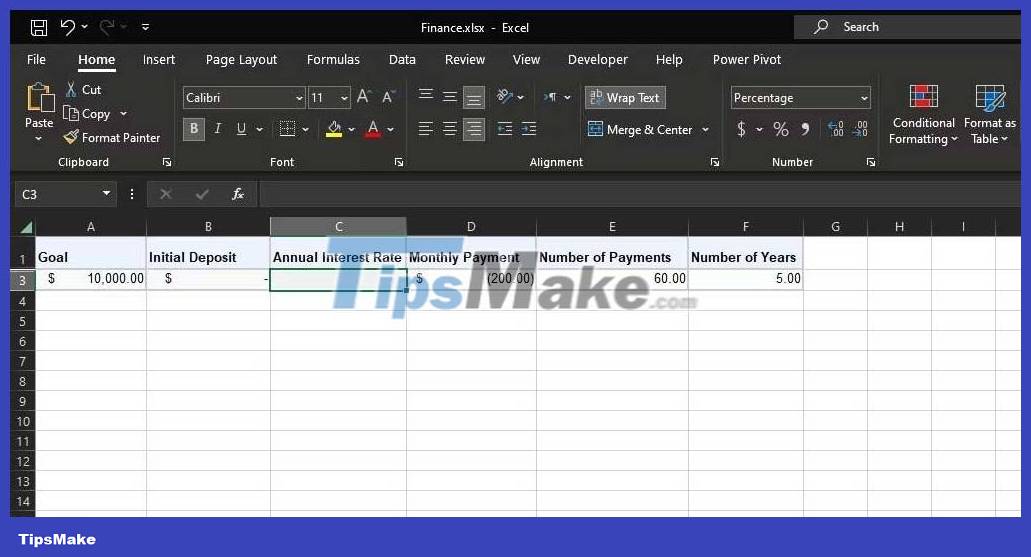1031x557 pixels.
Task: Increase decimal places
Action: pos(836,129)
